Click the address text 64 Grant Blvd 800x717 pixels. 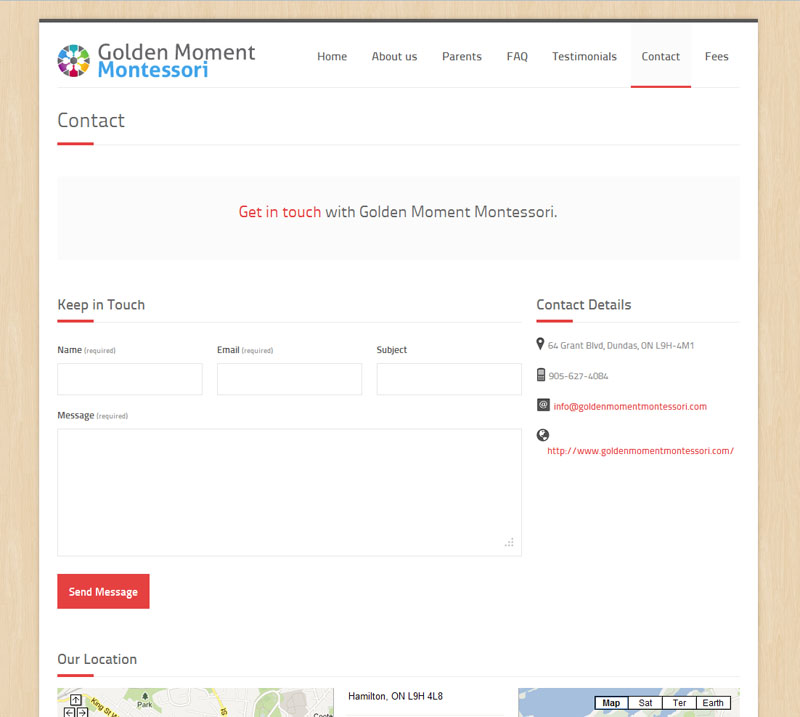coord(621,345)
